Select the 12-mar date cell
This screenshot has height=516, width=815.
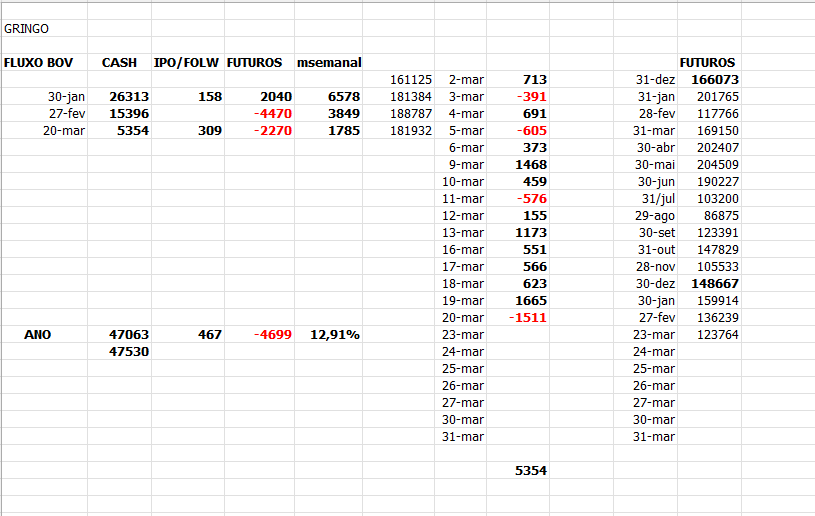point(463,216)
